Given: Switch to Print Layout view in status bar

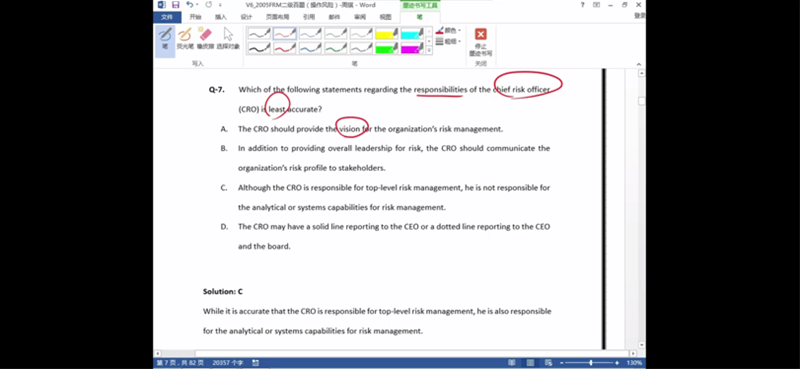Looking at the screenshot, I should [x=531, y=362].
